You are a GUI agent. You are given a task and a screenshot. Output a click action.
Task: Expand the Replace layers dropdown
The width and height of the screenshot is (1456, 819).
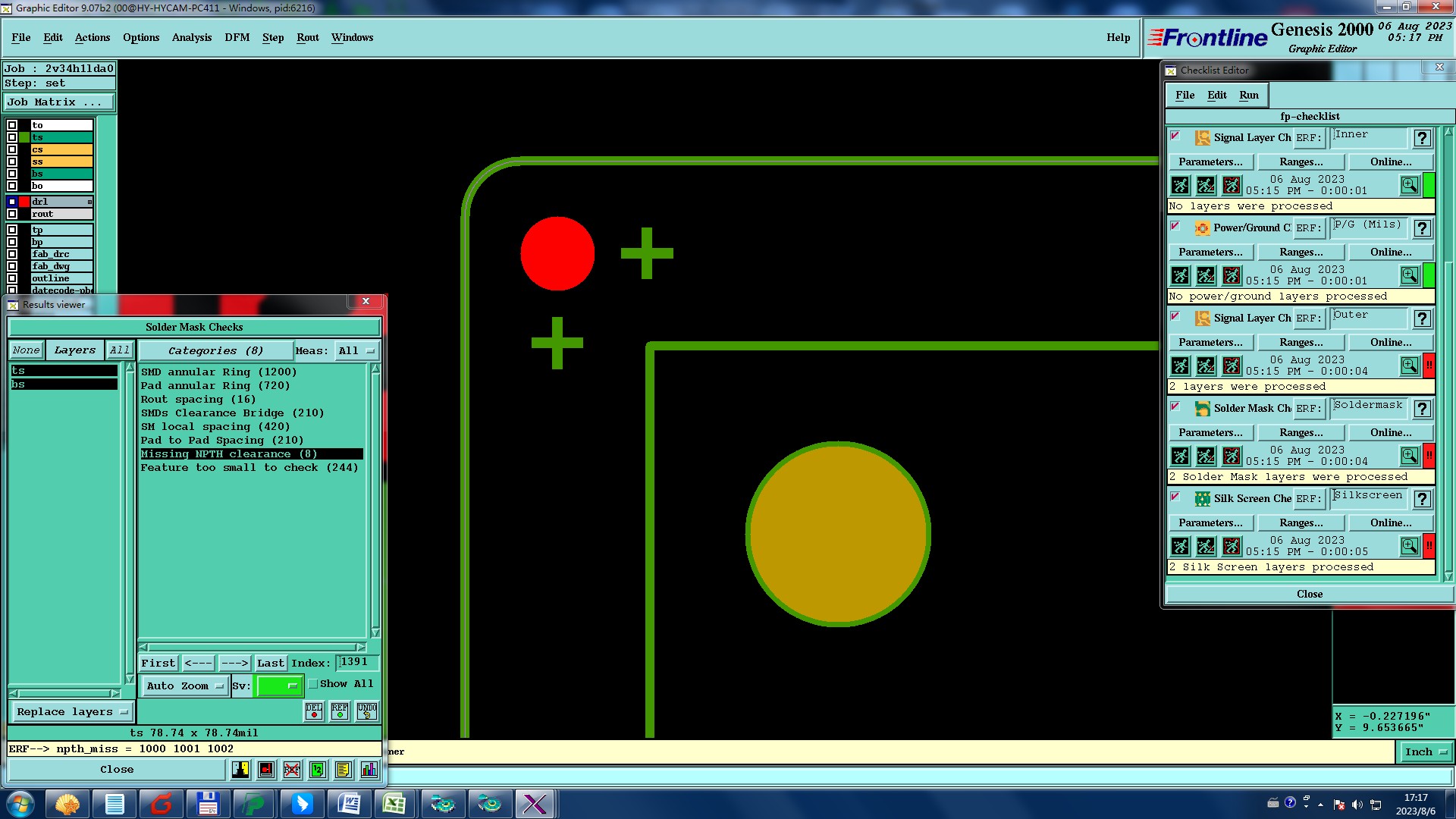click(72, 712)
